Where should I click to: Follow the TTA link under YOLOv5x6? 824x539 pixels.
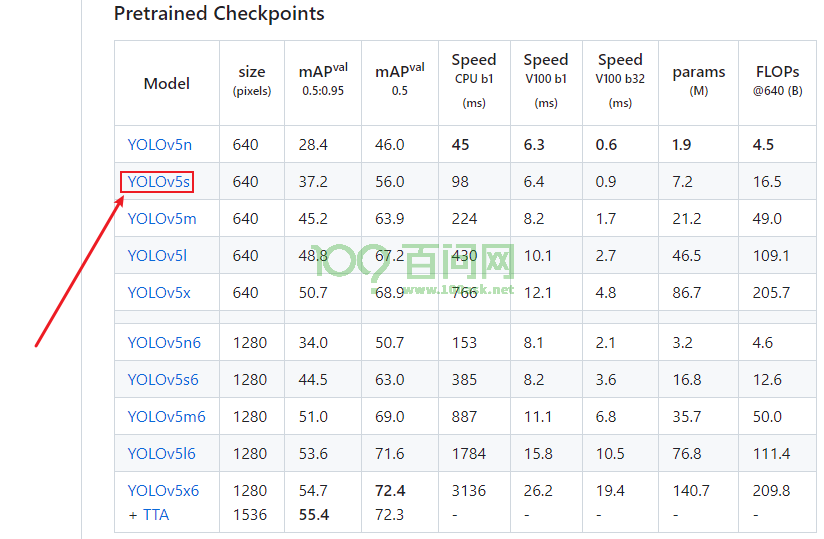(x=153, y=514)
